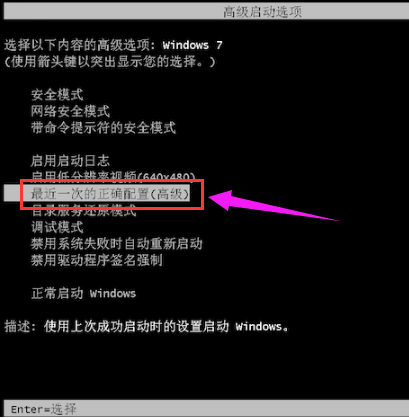Click the 高级启动选项 title bar
Screen dimensions: 409x418
click(206, 12)
